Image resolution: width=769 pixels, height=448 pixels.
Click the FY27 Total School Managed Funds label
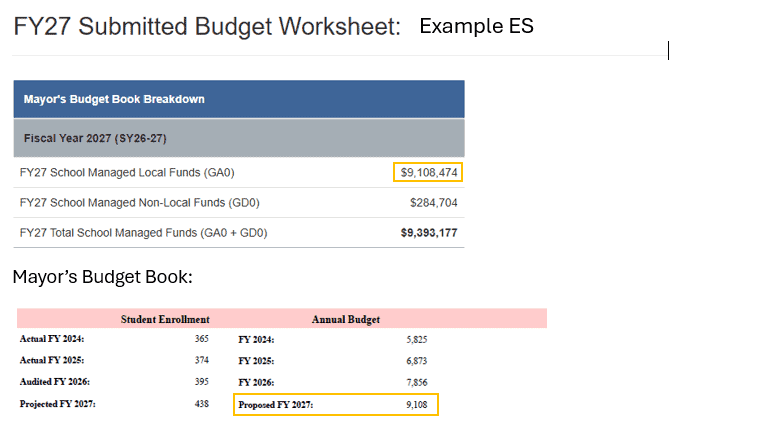pyautogui.click(x=143, y=233)
